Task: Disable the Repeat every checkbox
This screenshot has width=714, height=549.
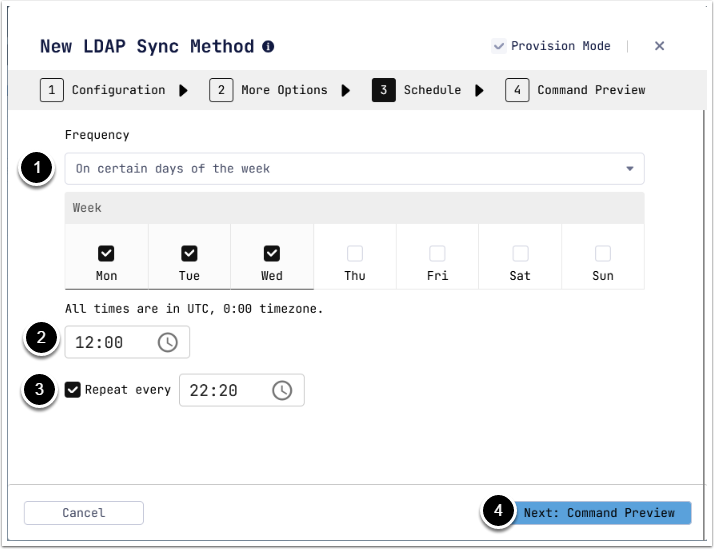Action: [73, 390]
